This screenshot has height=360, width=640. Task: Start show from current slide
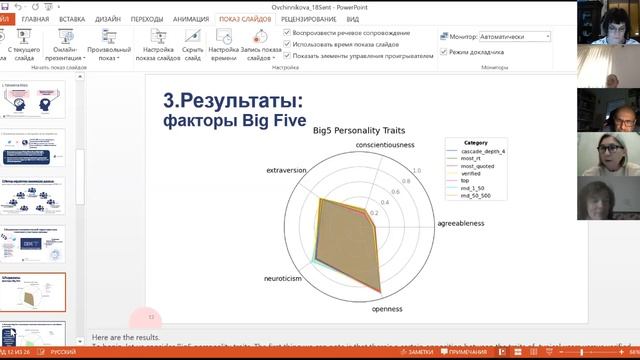24,45
